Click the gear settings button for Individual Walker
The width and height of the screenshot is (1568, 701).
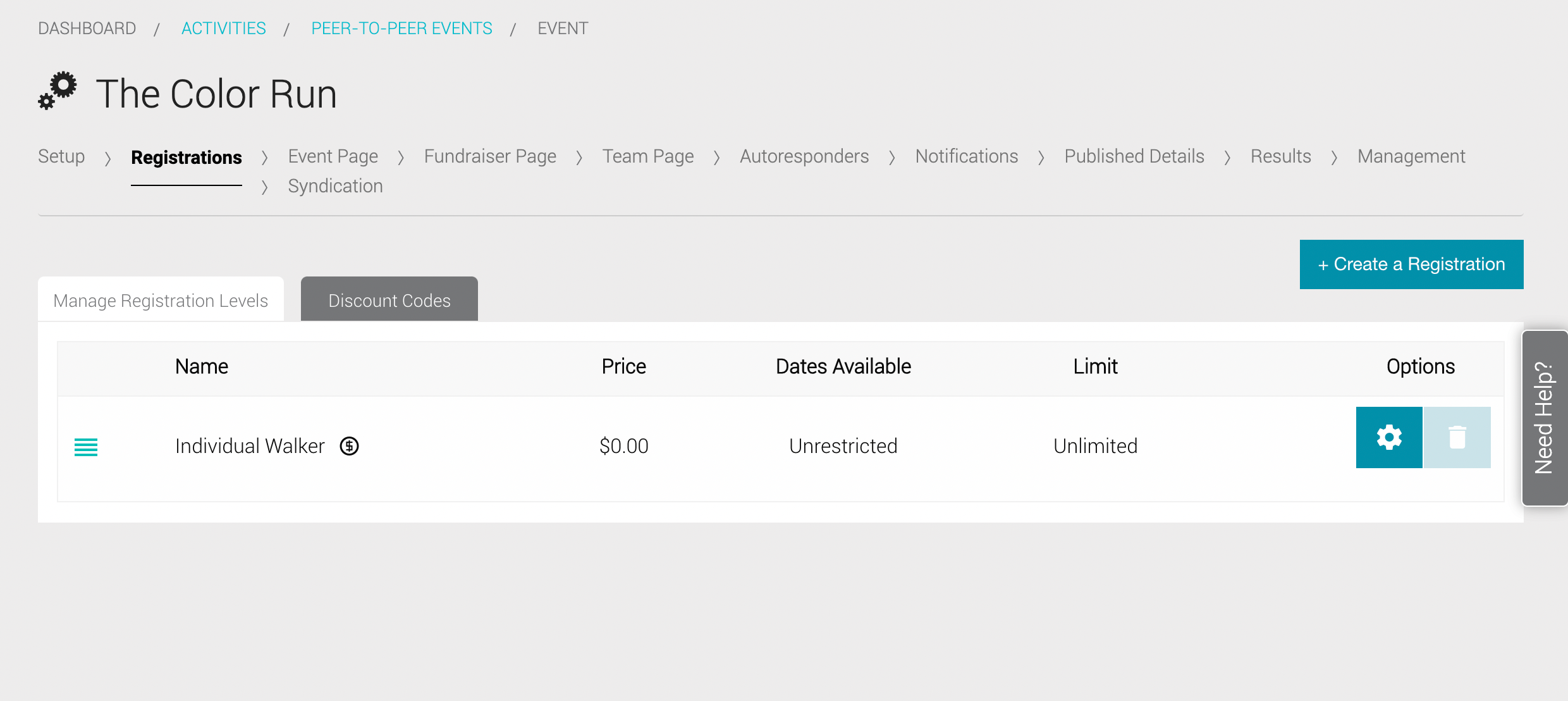pos(1389,437)
